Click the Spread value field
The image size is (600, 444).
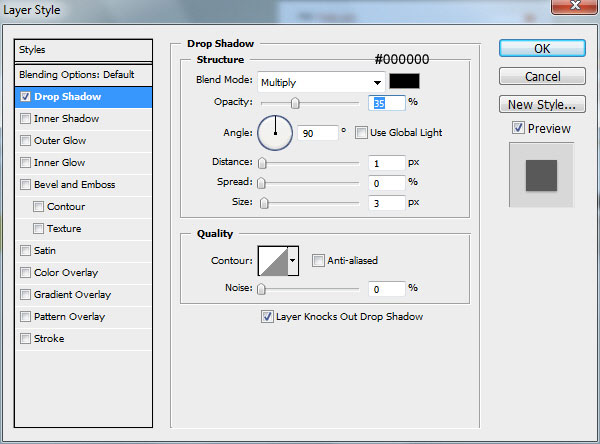coord(386,183)
